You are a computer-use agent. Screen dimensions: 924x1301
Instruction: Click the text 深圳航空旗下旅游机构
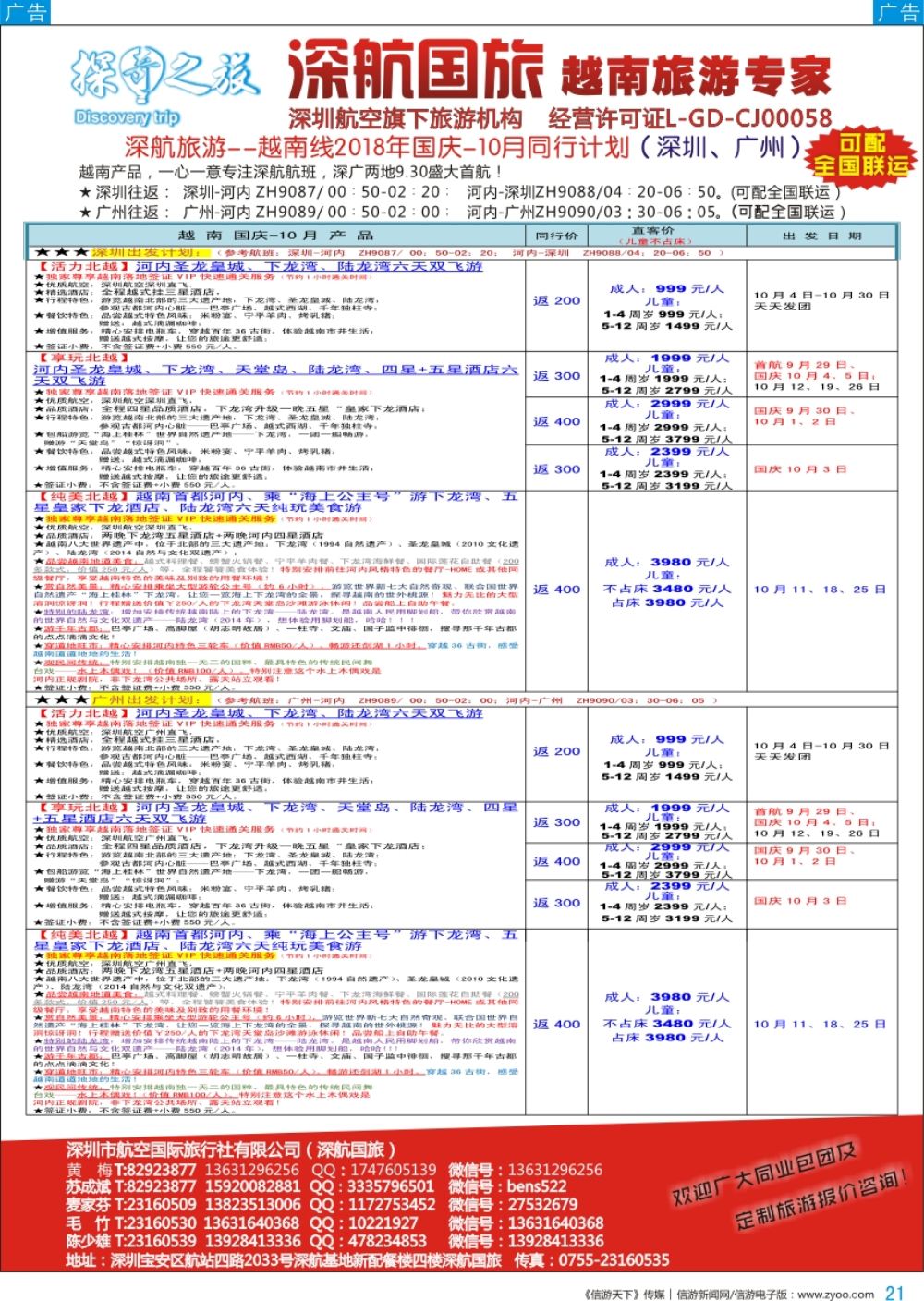pos(406,118)
